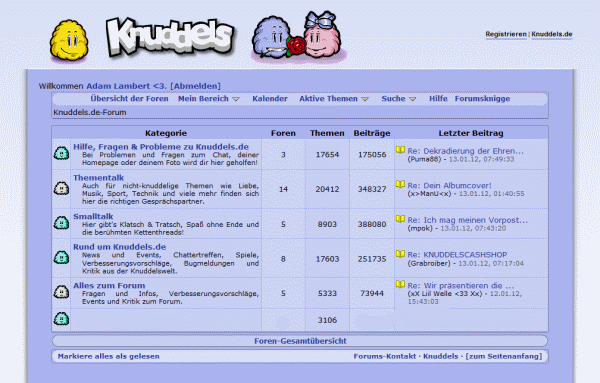This screenshot has width=600, height=383.
Task: Click forum status icon beside Thementalk
Action: pos(61,188)
